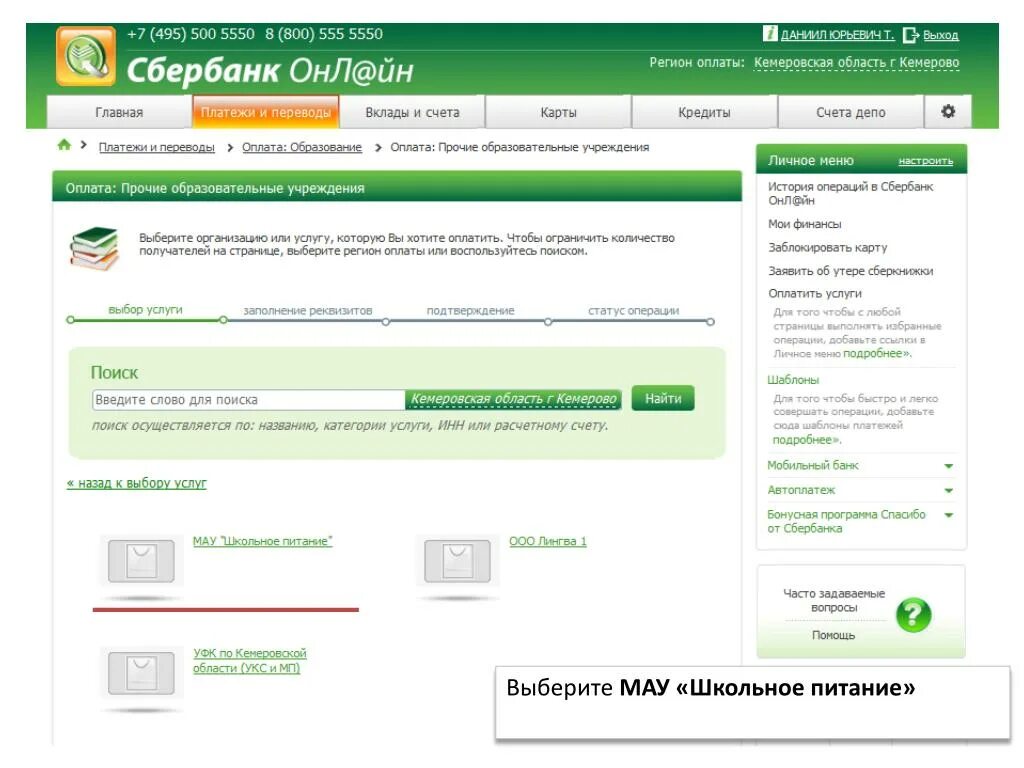Select Заявить об утере сберкнижки
Image resolution: width=1024 pixels, height=768 pixels.
[x=850, y=270]
